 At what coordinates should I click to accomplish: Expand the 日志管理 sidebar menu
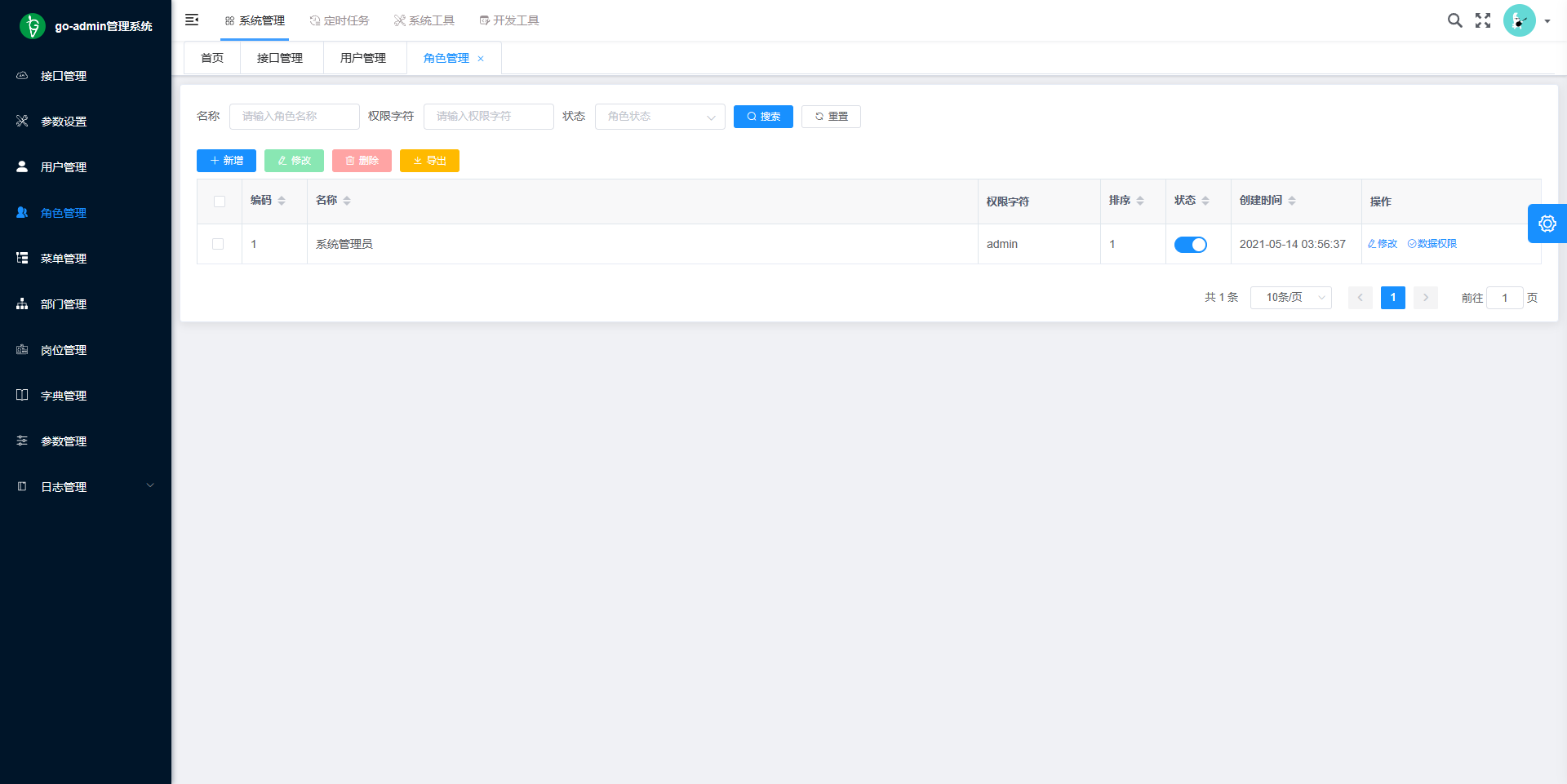[x=86, y=487]
